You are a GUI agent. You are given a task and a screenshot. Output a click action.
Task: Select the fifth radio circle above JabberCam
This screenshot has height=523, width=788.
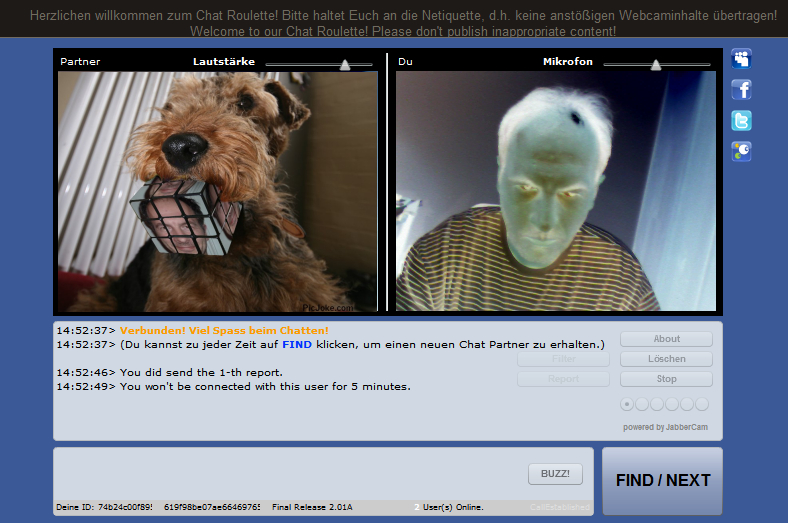(687, 404)
